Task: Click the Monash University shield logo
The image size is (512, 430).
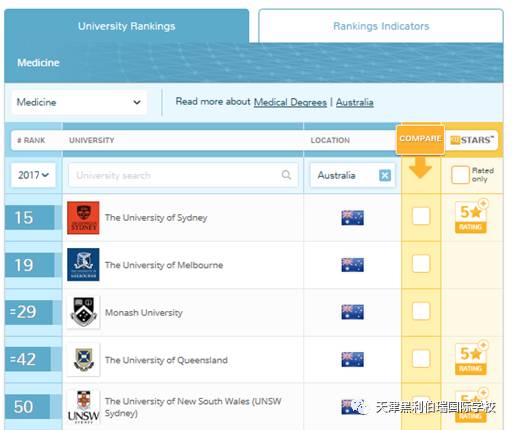Action: tap(83, 312)
